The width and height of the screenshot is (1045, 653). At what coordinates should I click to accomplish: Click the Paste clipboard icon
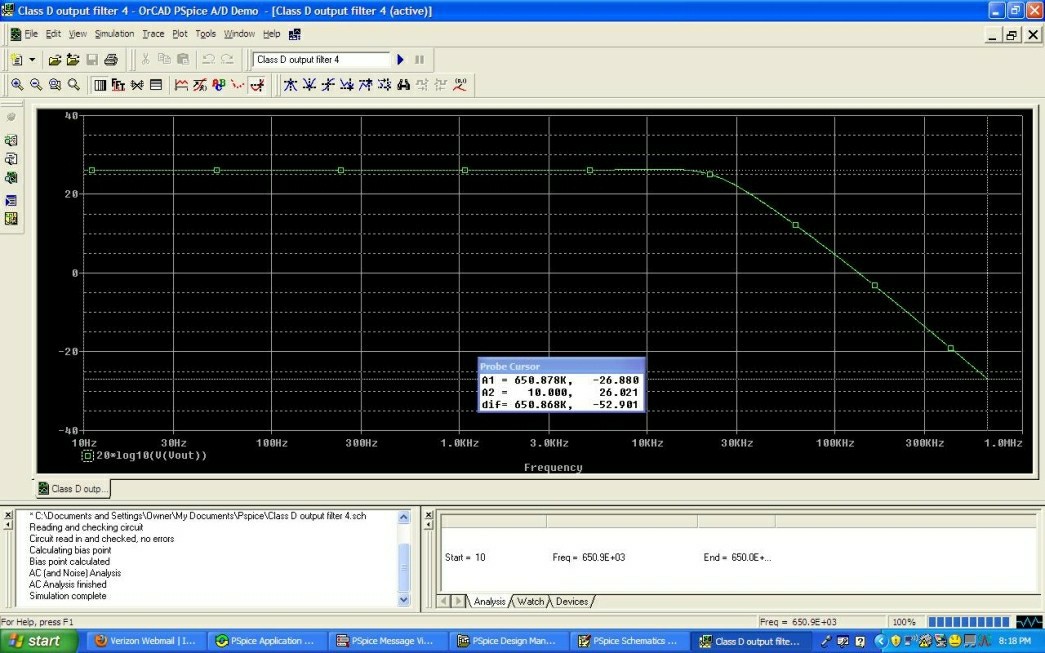(x=183, y=59)
